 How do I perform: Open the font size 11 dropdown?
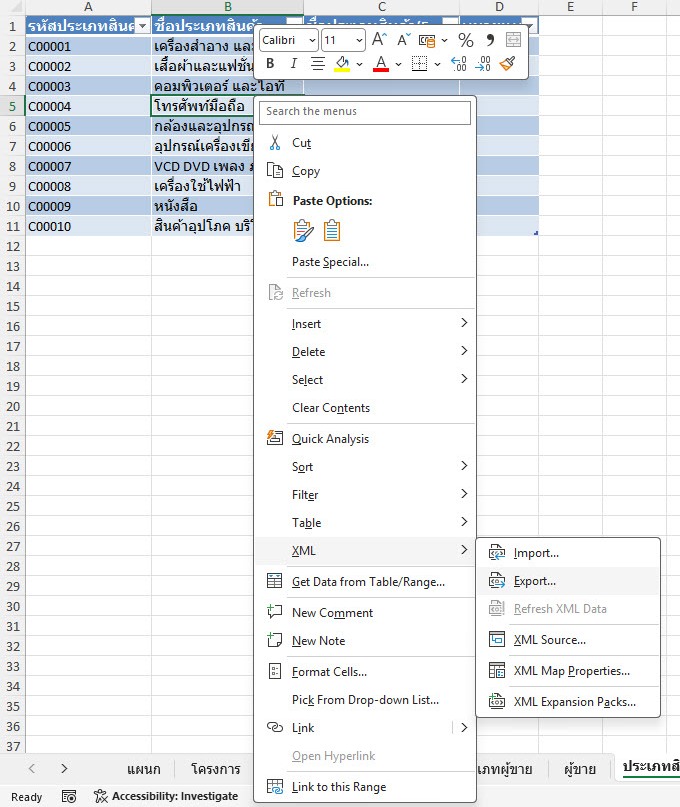click(359, 40)
